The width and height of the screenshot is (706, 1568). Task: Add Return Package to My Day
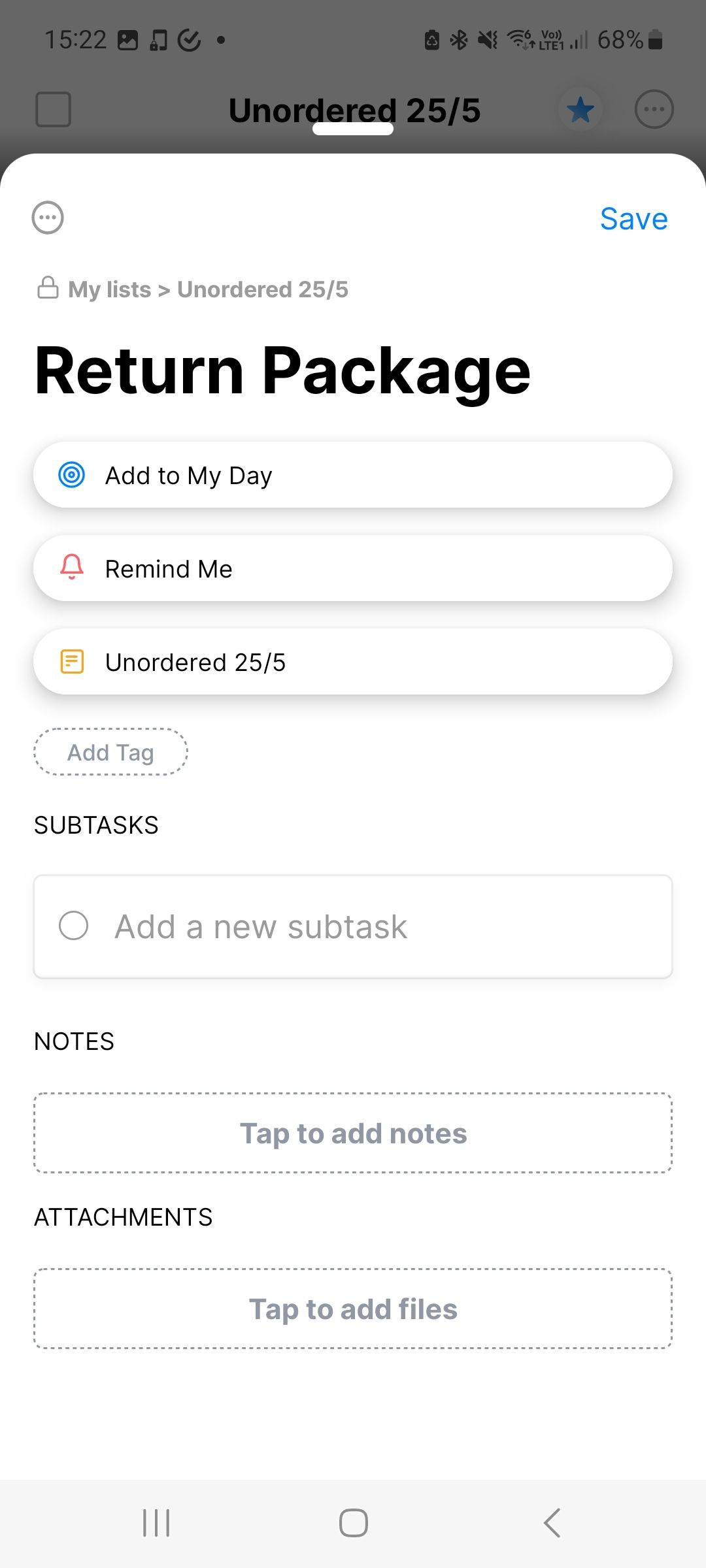click(x=353, y=475)
